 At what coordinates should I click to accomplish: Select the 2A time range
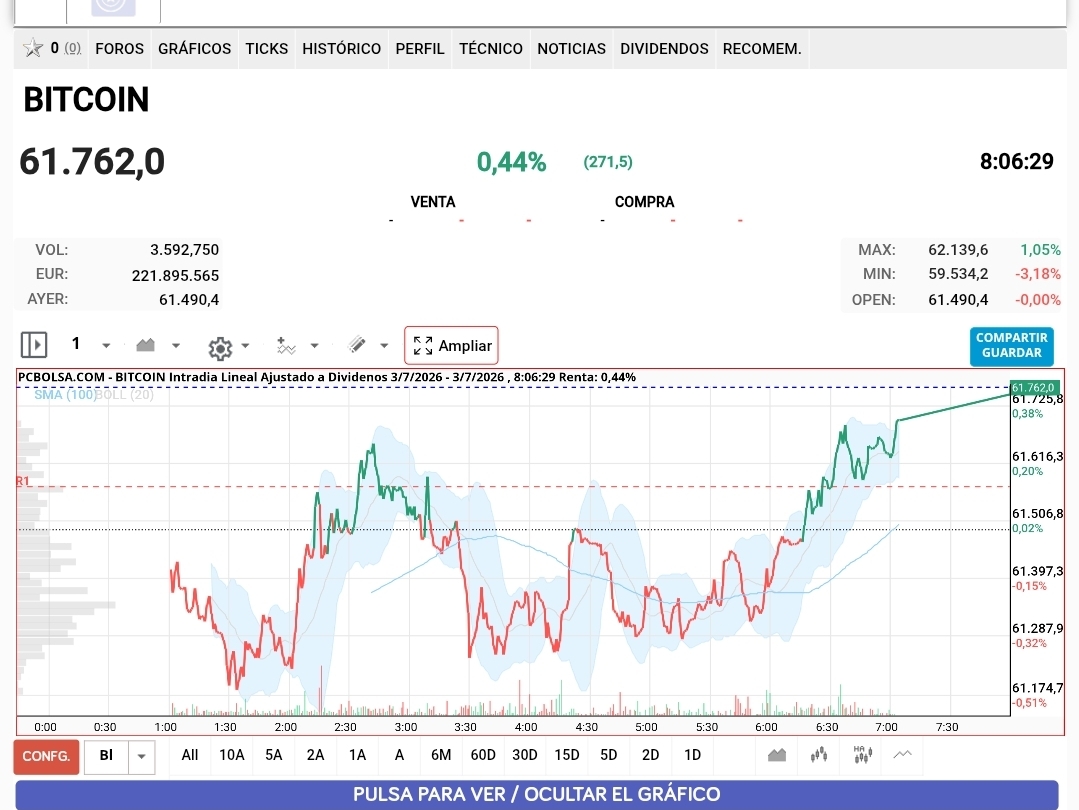[x=315, y=755]
